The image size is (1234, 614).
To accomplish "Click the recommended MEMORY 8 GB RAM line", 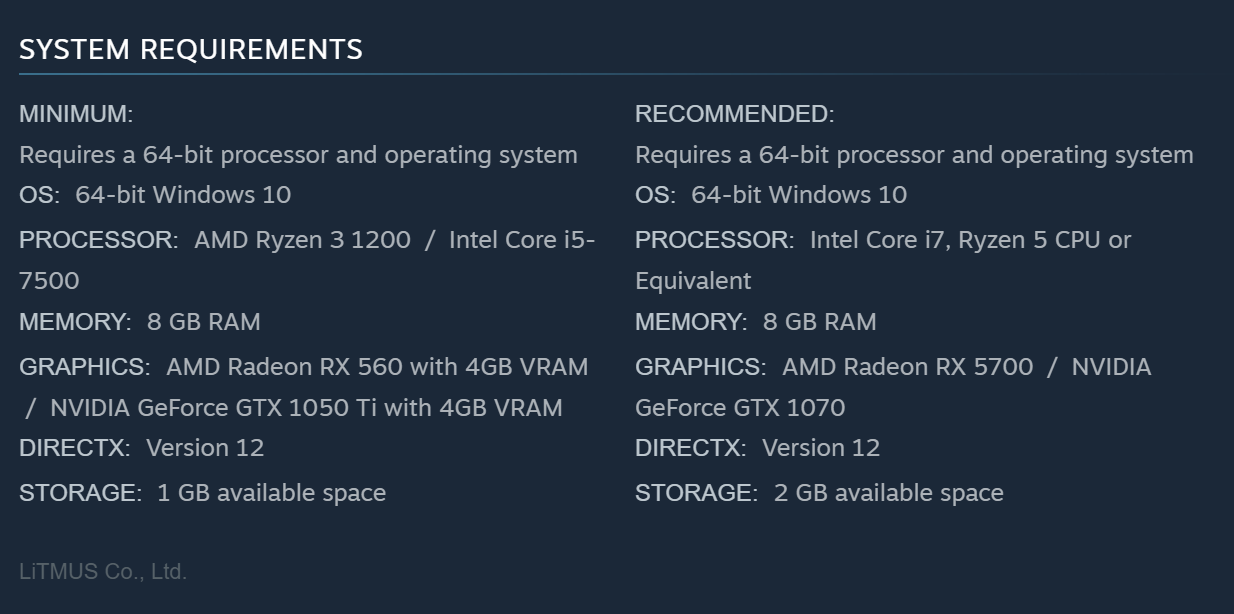I will coord(756,322).
